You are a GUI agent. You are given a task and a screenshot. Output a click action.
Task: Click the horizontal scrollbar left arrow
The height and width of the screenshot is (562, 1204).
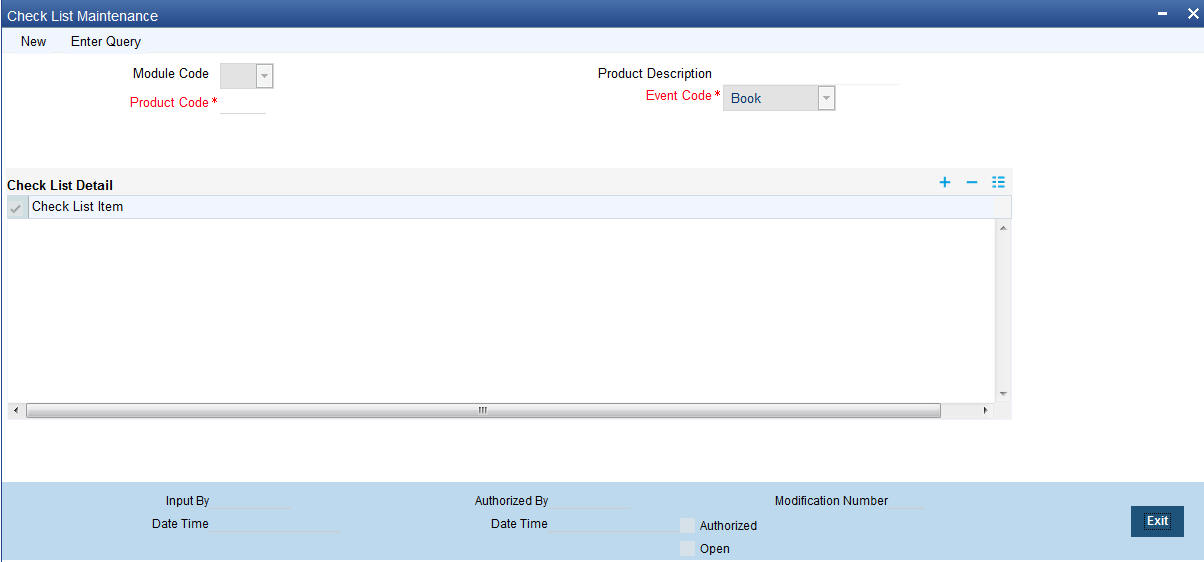click(x=14, y=410)
